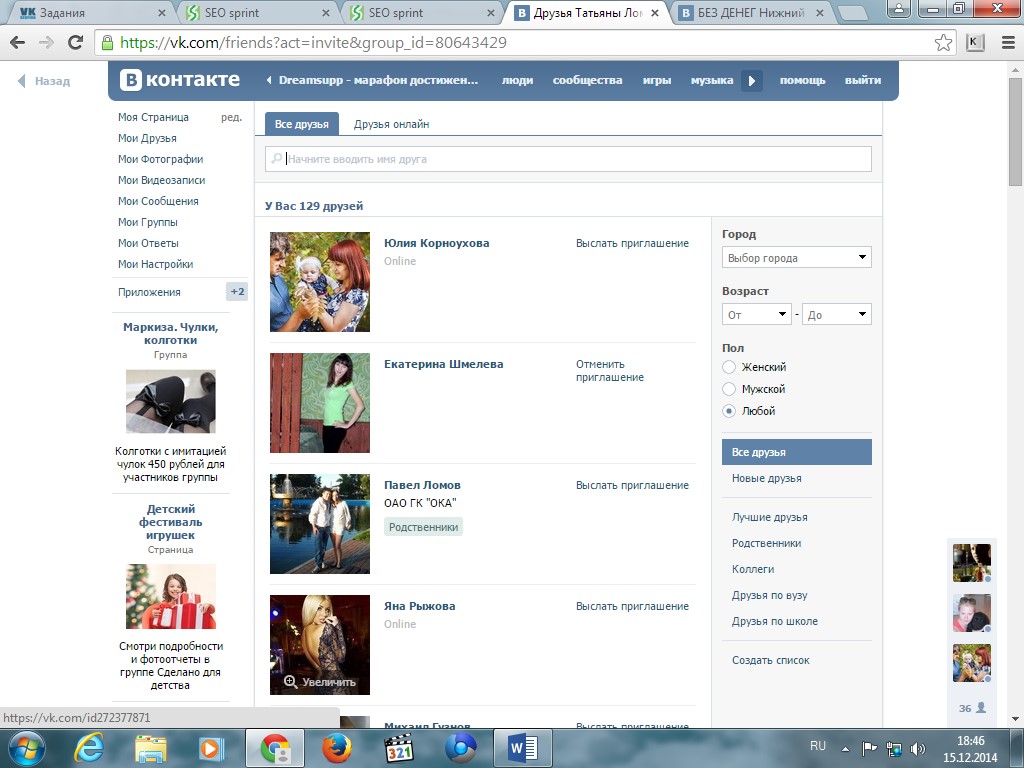The width and height of the screenshot is (1024, 768).
Task: Open Microsoft Word on taskbar
Action: [523, 748]
